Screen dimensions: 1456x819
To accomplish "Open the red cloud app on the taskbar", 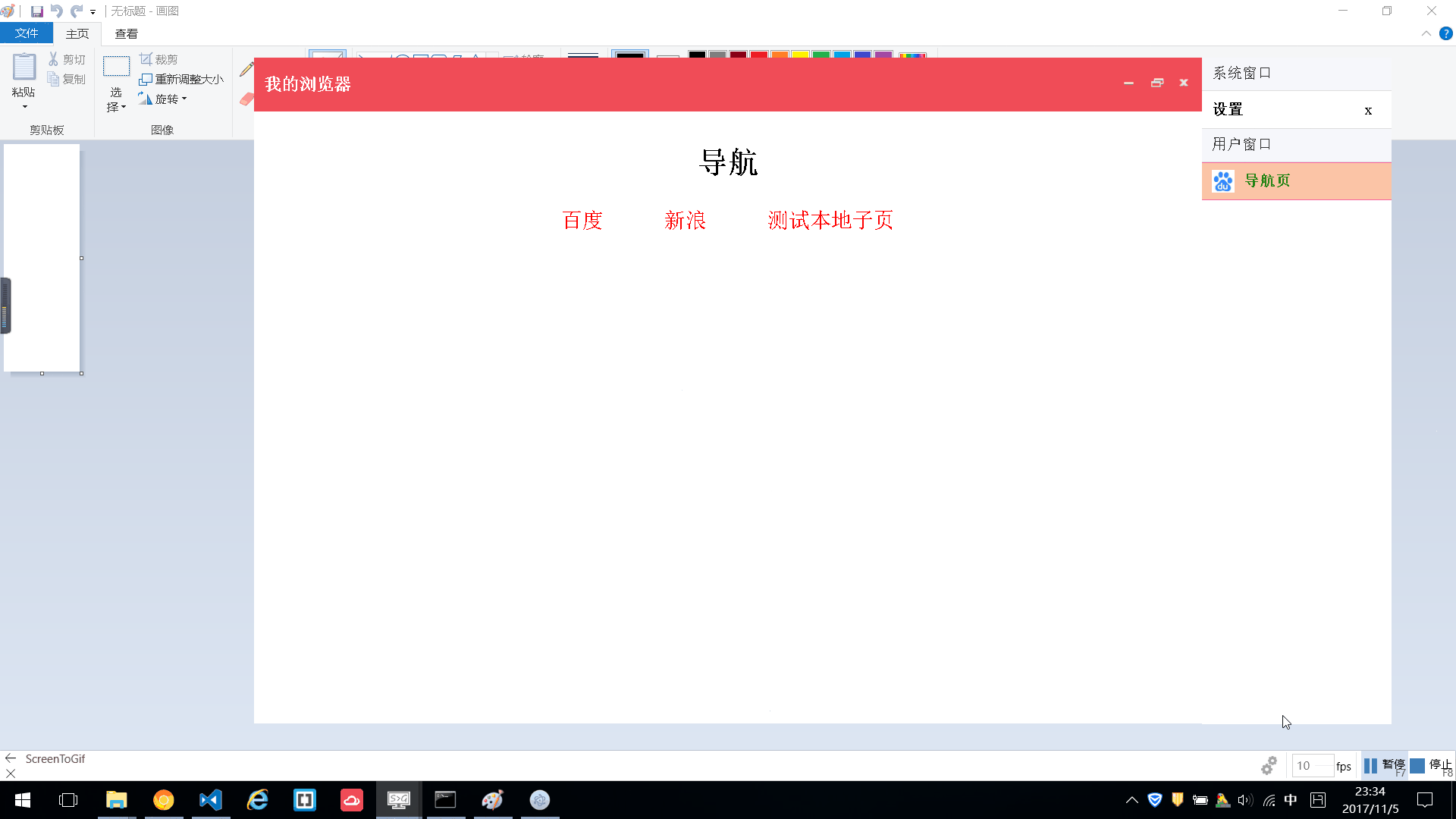I will pyautogui.click(x=352, y=800).
